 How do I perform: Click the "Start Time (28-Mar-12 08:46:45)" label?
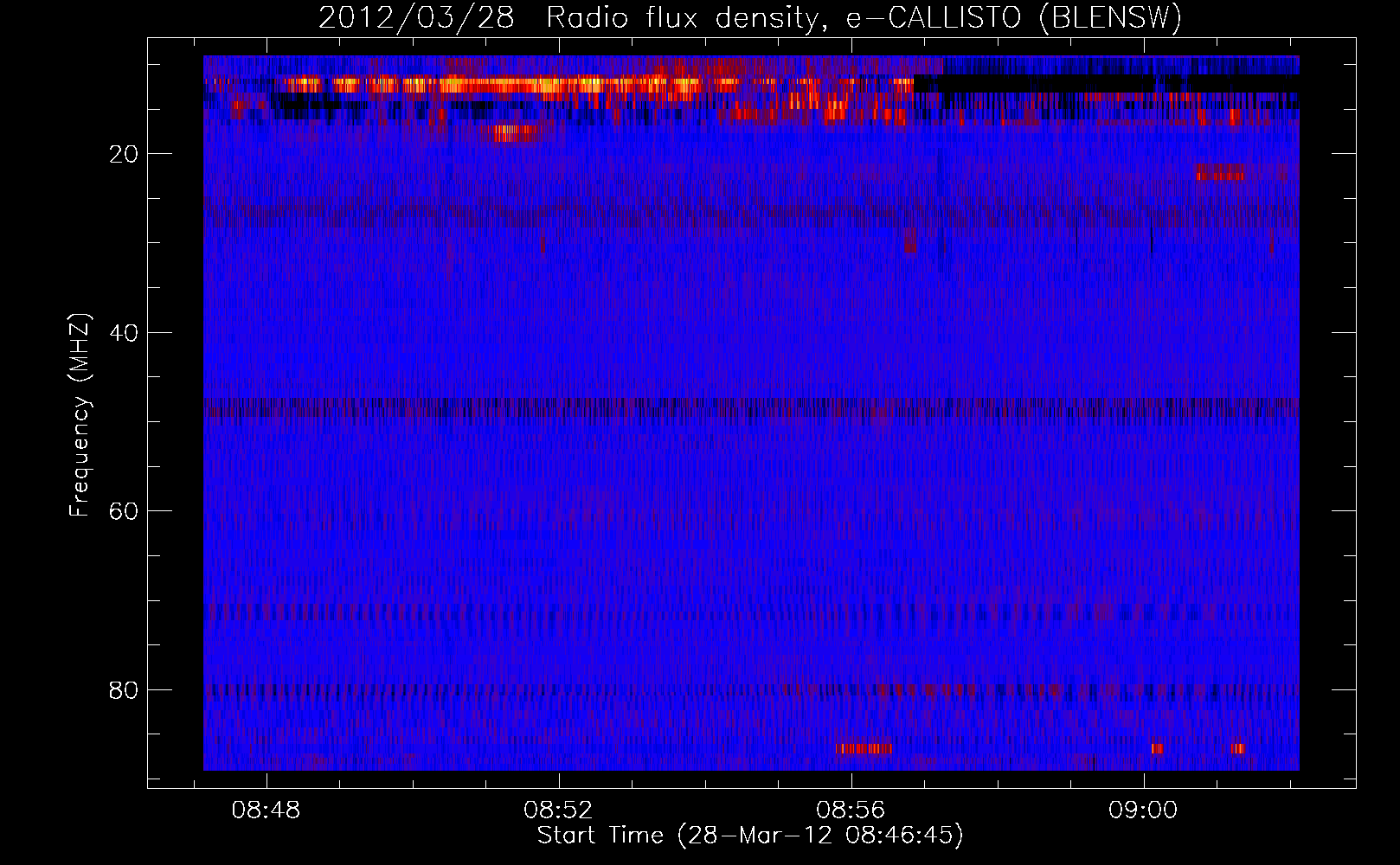750,836
